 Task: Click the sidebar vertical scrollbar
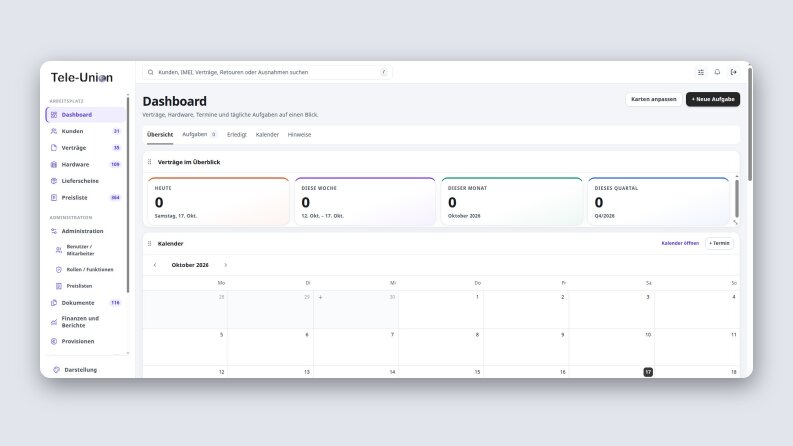click(127, 195)
